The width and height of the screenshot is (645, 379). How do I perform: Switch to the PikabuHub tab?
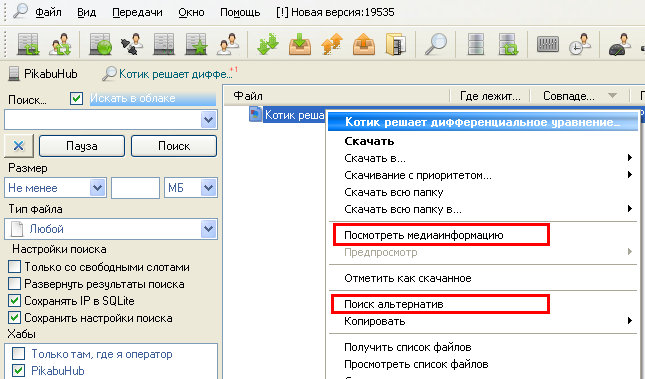point(43,74)
